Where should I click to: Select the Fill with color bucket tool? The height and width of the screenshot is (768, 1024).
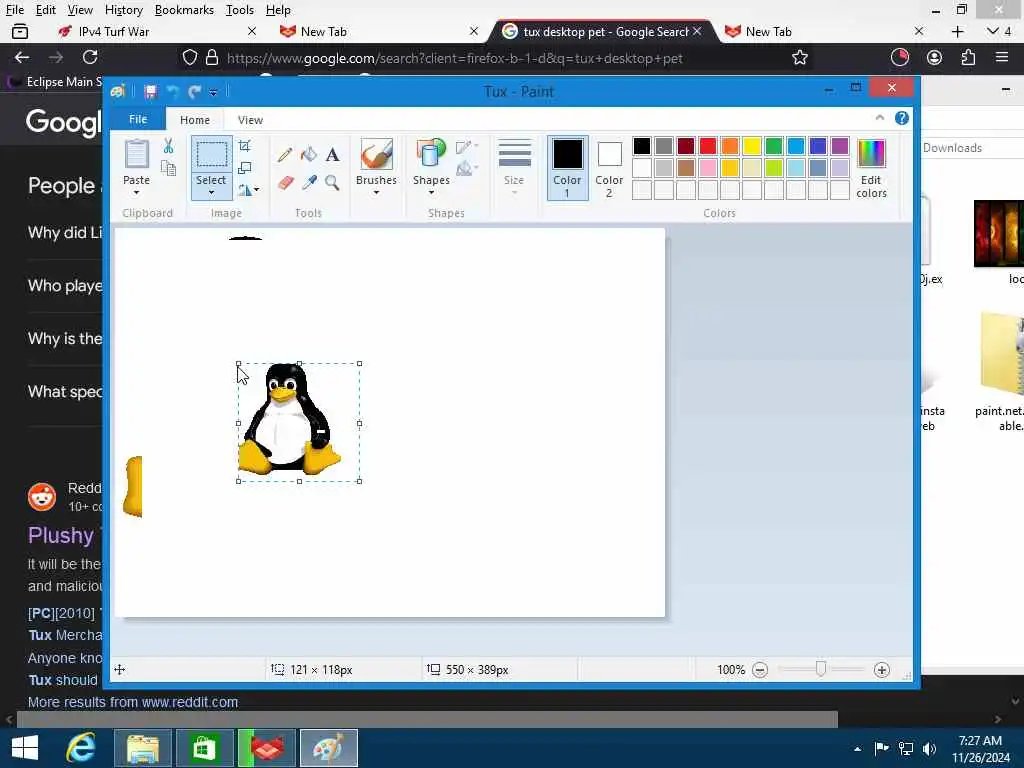(x=309, y=155)
